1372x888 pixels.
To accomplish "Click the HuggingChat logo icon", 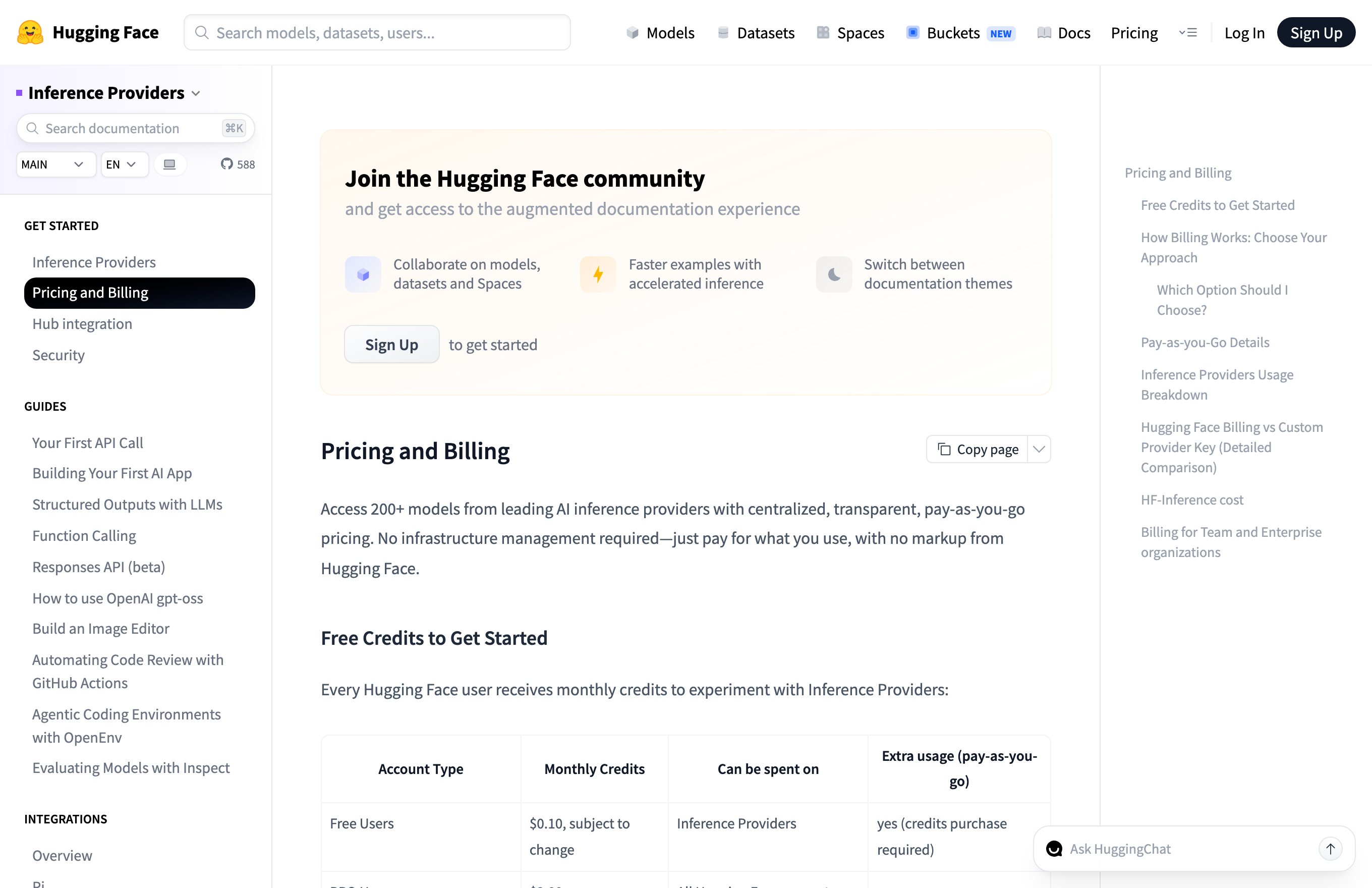I will 1054,849.
